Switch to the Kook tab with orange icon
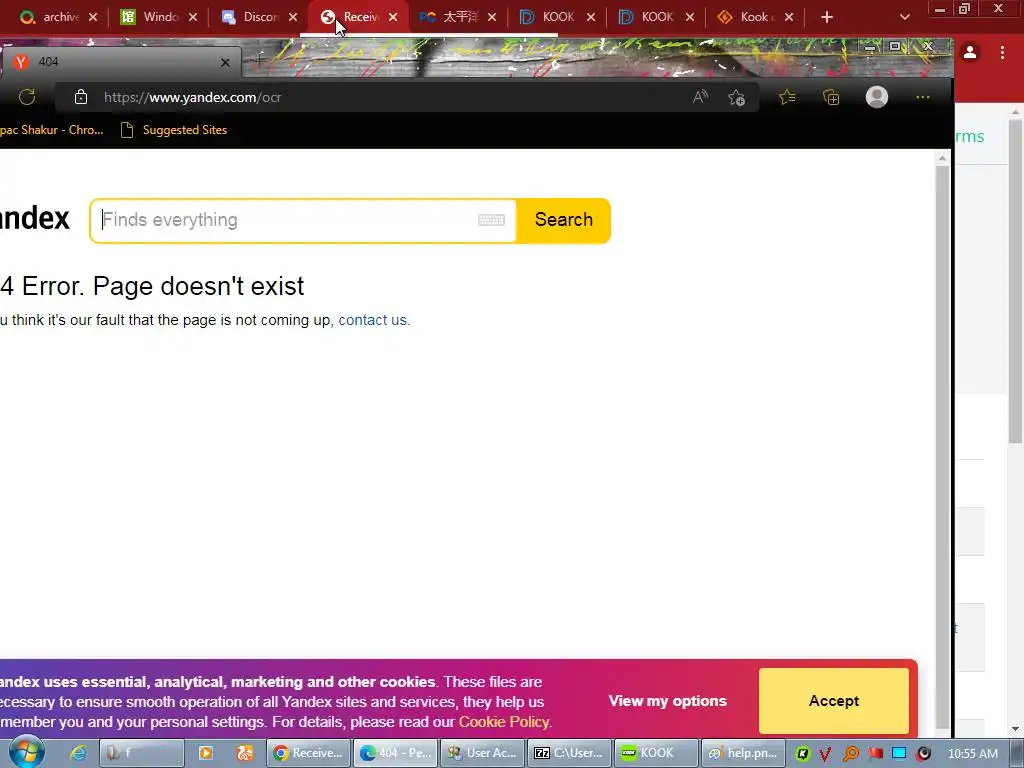The height and width of the screenshot is (768, 1024). point(755,17)
